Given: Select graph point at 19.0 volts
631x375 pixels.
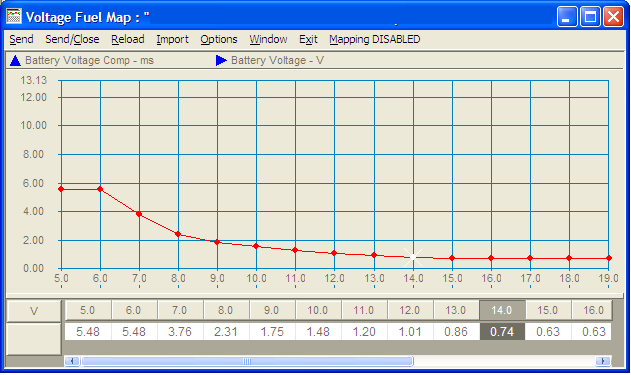Looking at the screenshot, I should pos(609,258).
